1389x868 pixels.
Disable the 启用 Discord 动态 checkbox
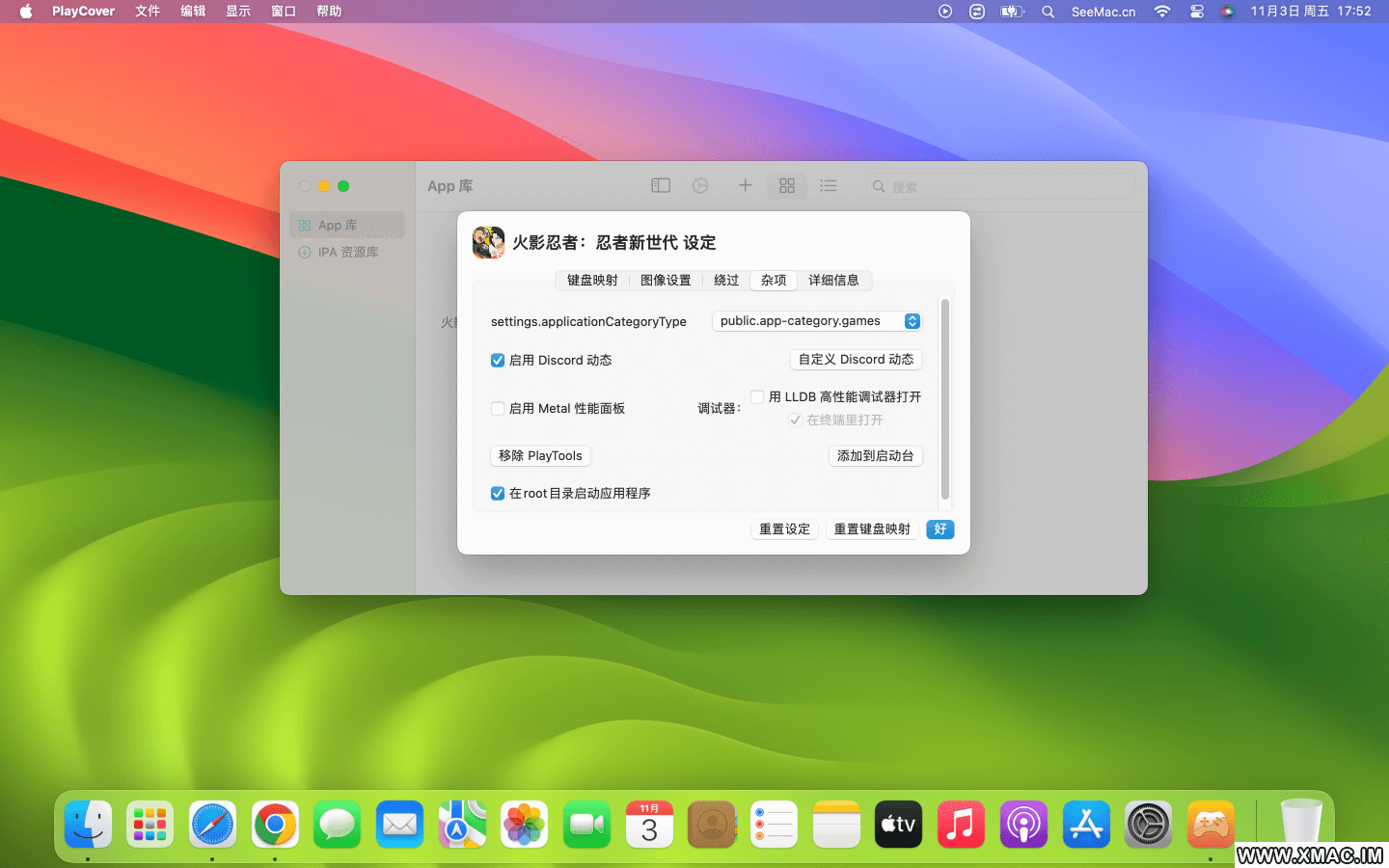point(498,360)
